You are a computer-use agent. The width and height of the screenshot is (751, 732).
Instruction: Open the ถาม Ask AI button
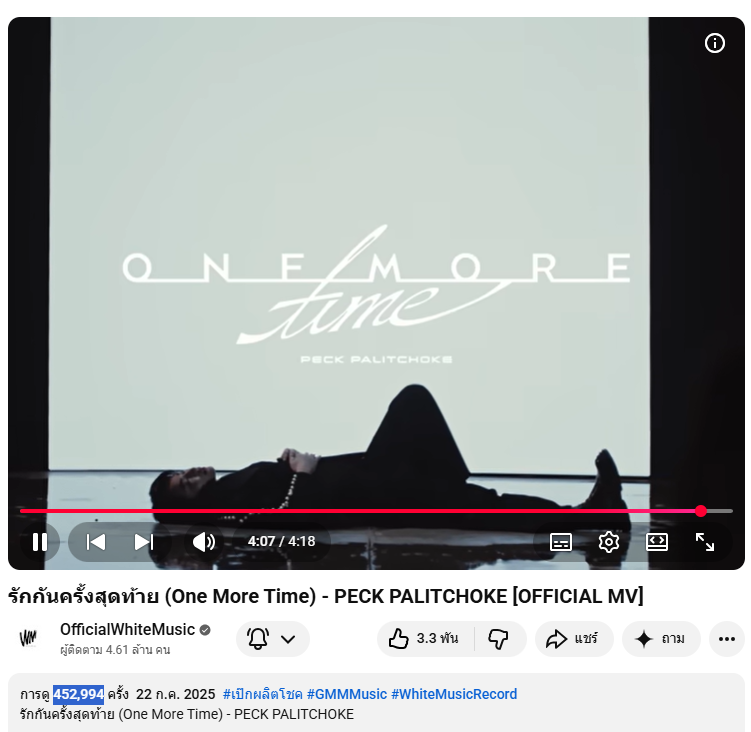pyautogui.click(x=661, y=639)
